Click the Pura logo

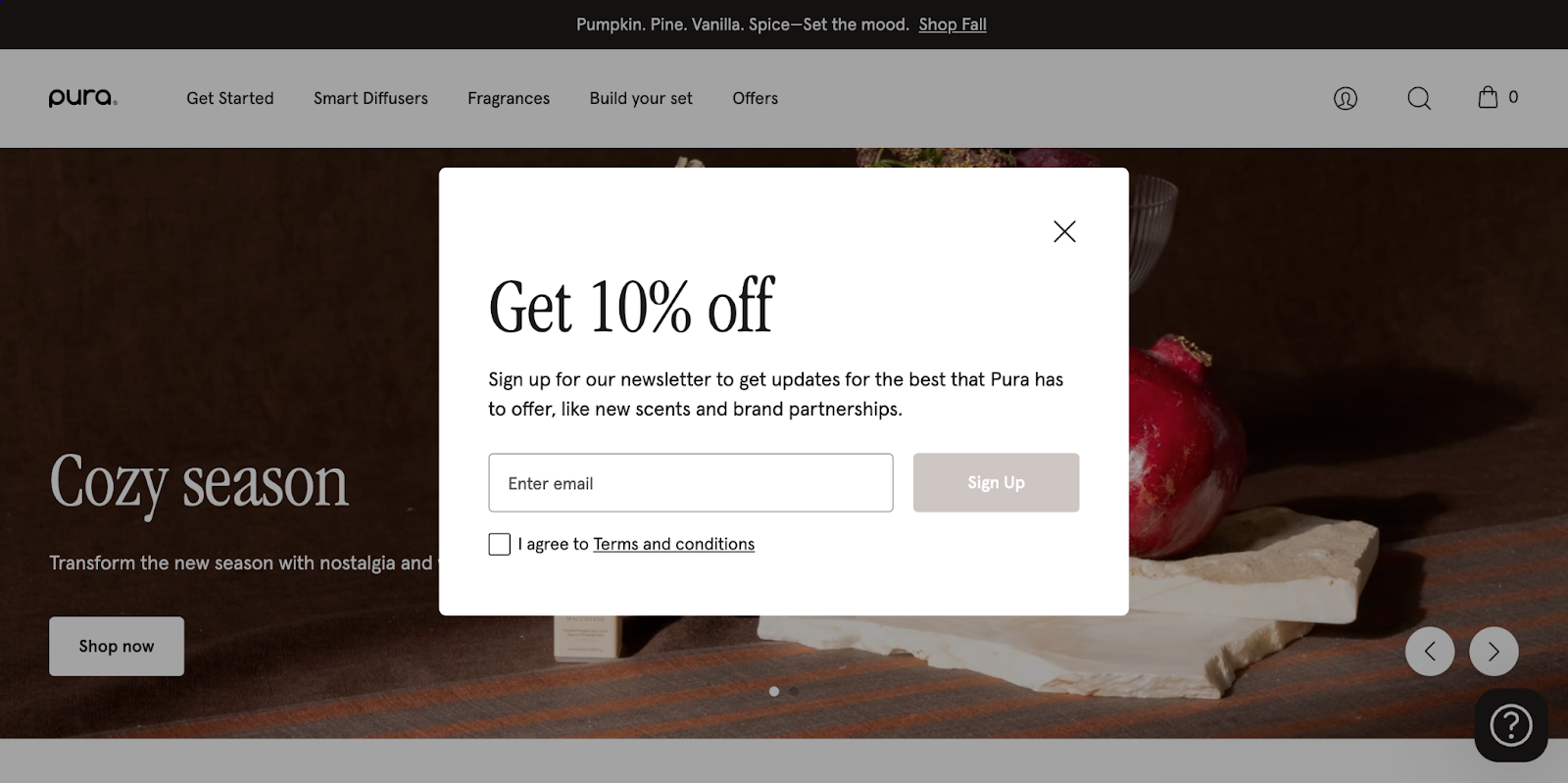82,98
